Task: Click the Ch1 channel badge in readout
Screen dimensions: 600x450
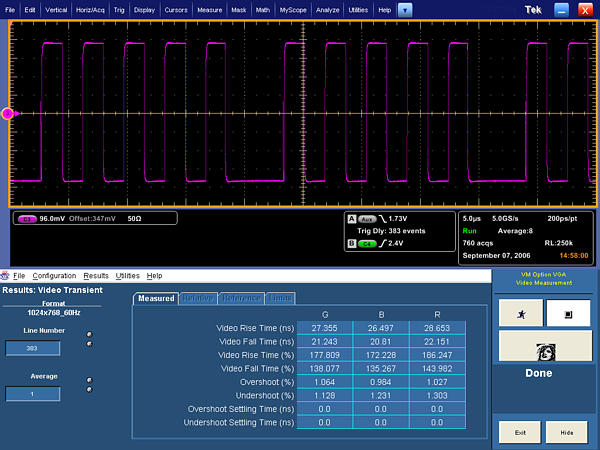Action: click(x=27, y=218)
